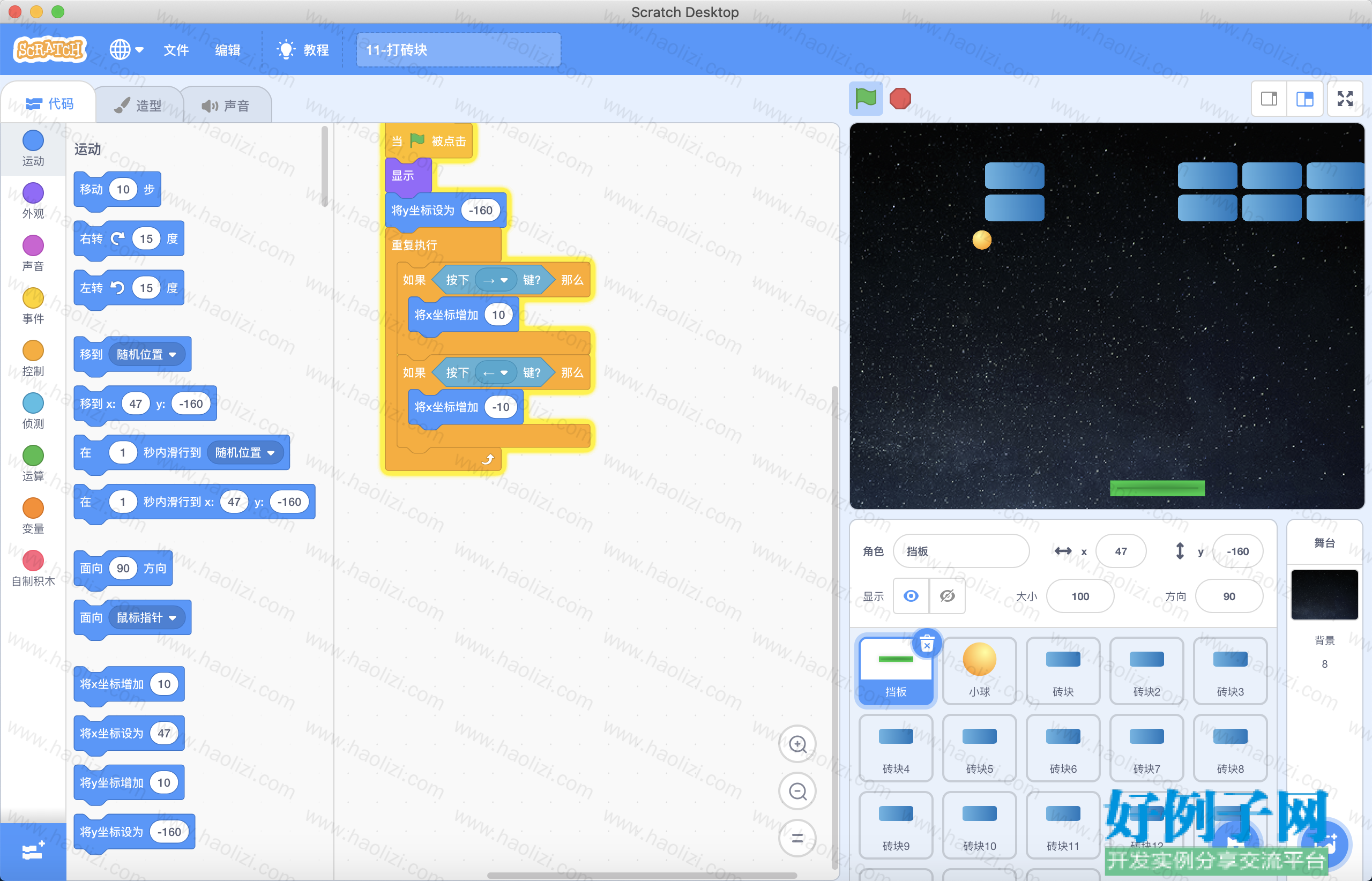Image resolution: width=1372 pixels, height=881 pixels.
Task: Select the 自制积木 category
Action: click(33, 569)
